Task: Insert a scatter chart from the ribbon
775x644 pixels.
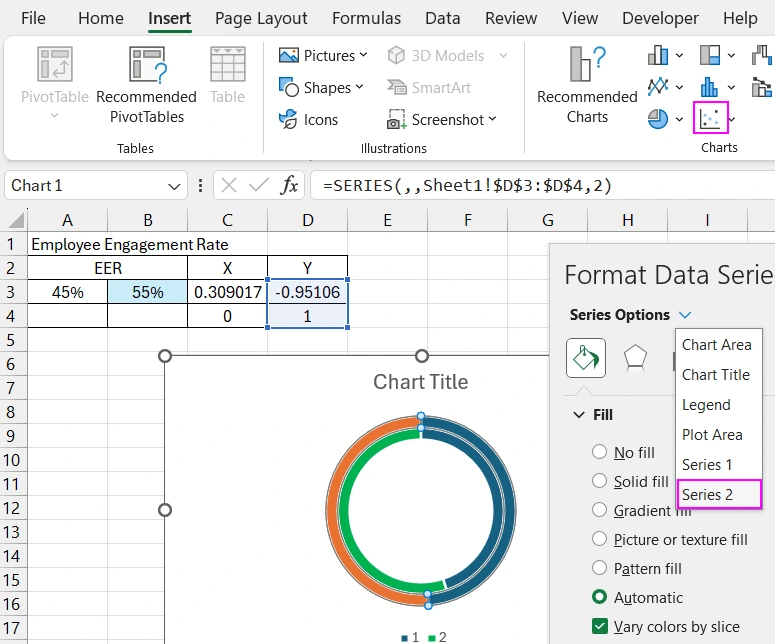Action: click(x=711, y=119)
